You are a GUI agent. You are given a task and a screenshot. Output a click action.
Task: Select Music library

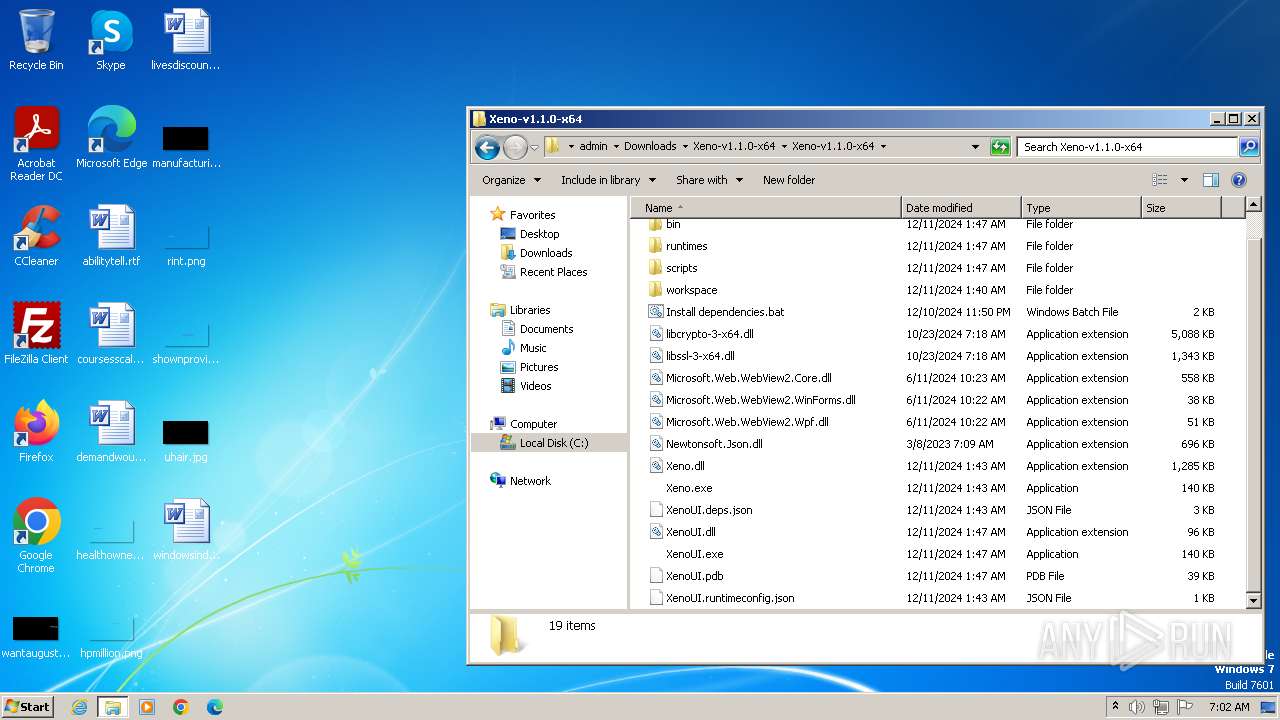(533, 348)
